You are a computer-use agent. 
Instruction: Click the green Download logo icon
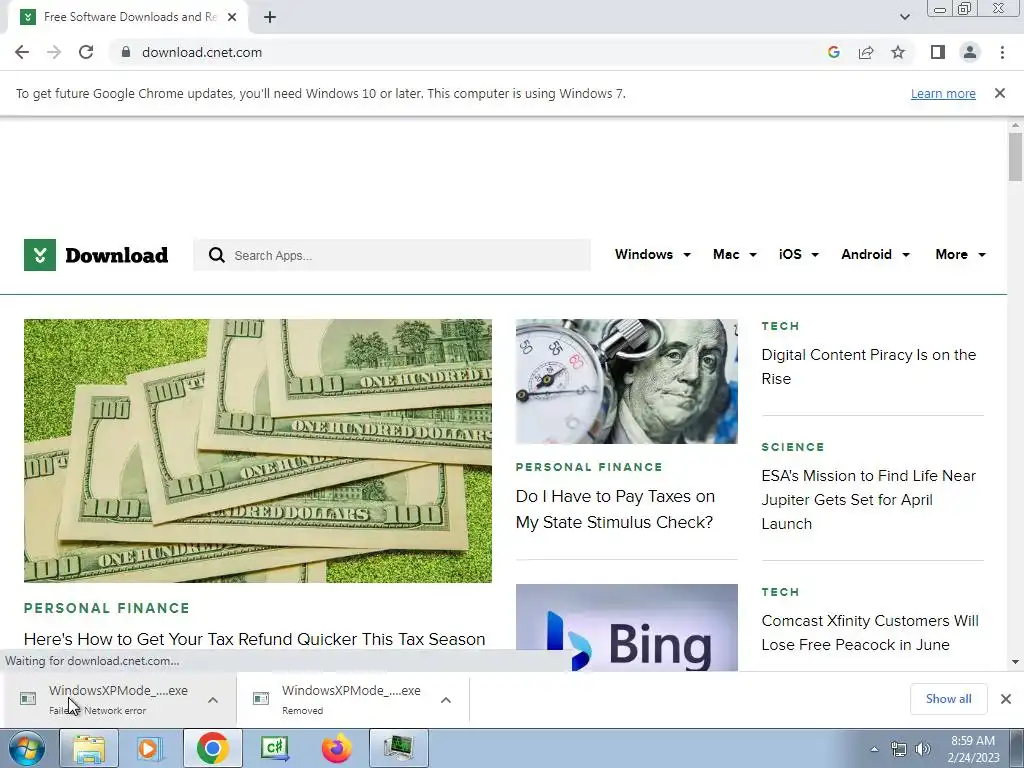point(40,255)
